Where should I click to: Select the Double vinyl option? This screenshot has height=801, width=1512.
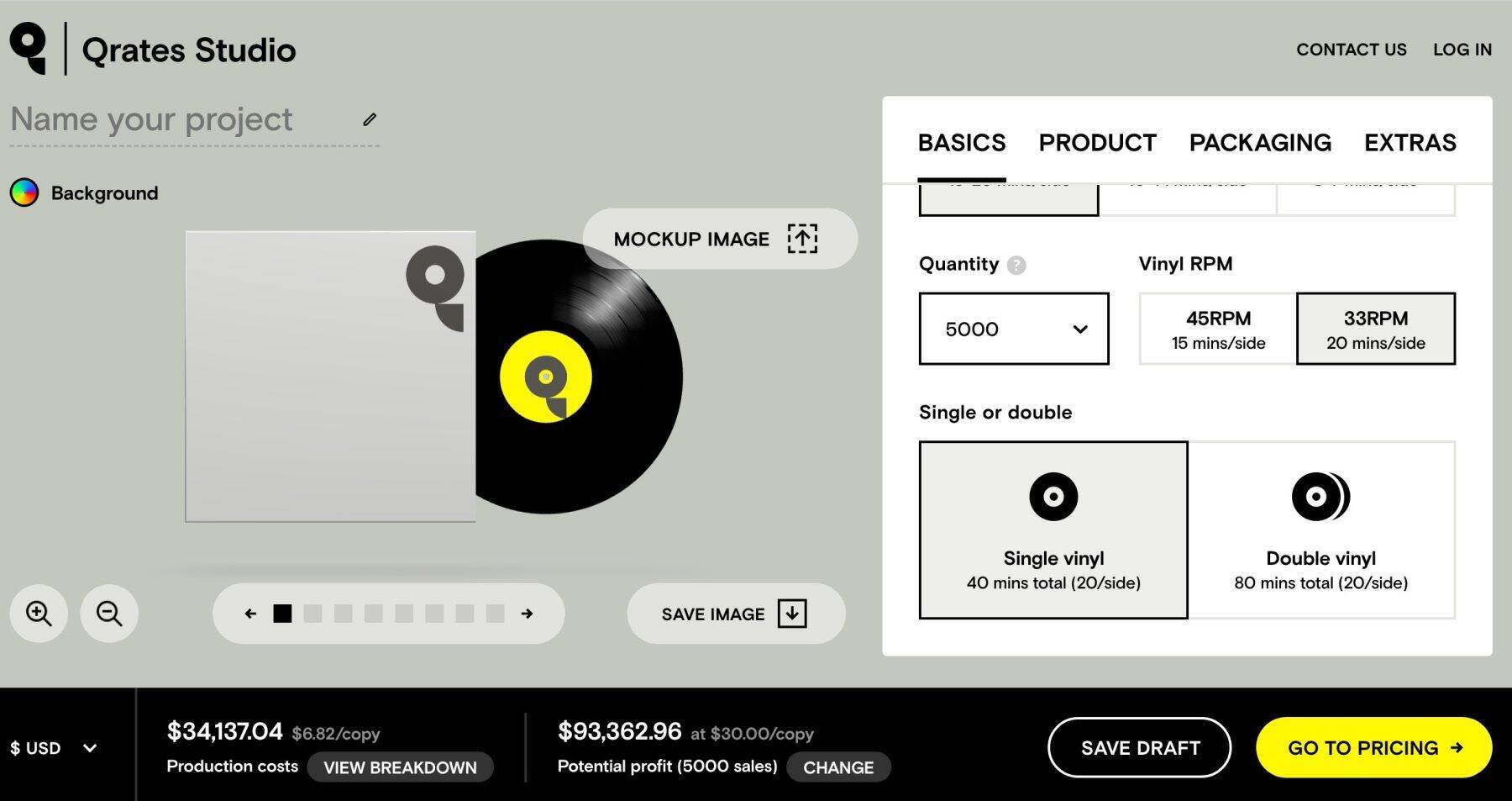pos(1320,529)
